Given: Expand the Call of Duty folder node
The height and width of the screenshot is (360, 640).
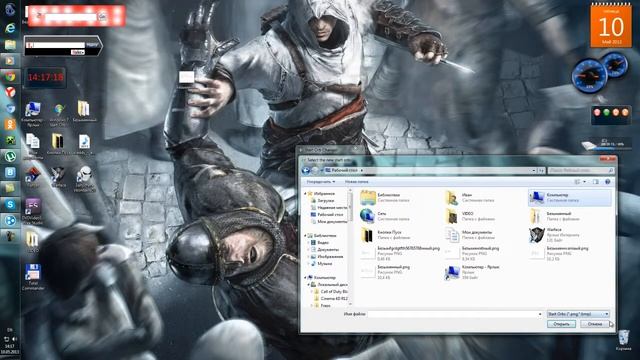Looking at the screenshot, I should pyautogui.click(x=312, y=291).
